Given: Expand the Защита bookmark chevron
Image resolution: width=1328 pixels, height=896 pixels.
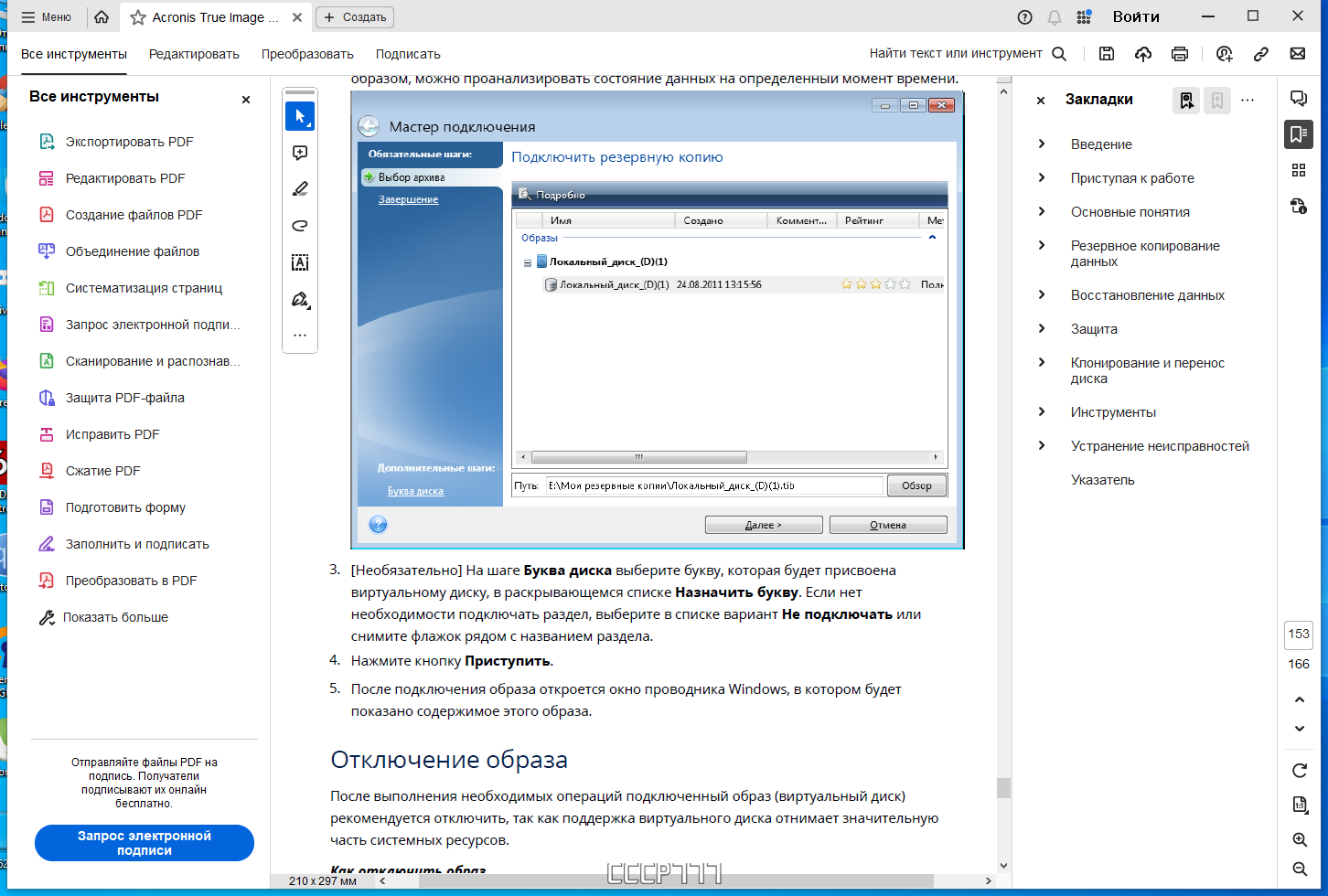Looking at the screenshot, I should coord(1042,328).
